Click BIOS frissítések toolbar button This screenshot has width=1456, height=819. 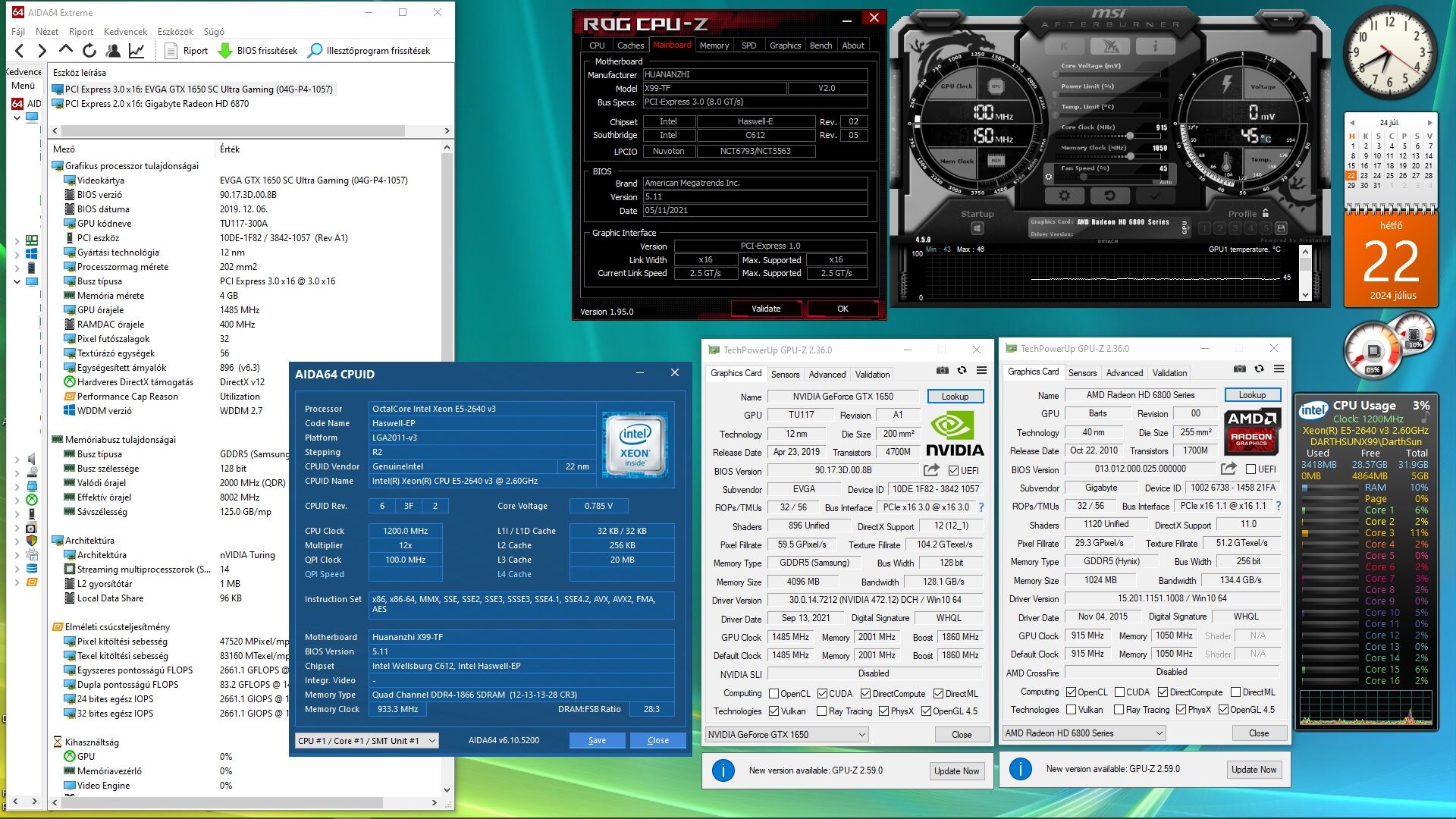pyautogui.click(x=259, y=51)
